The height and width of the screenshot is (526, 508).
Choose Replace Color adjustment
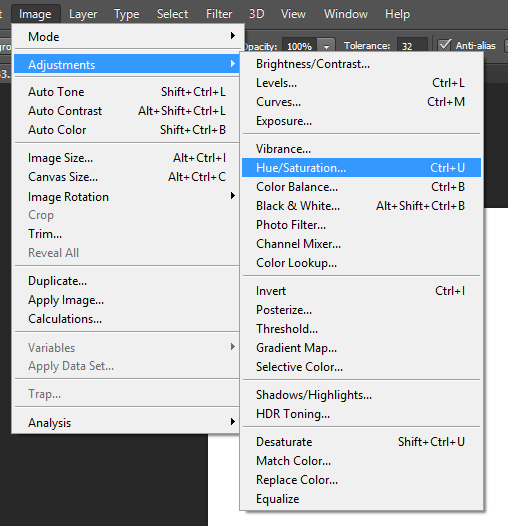coord(361,480)
